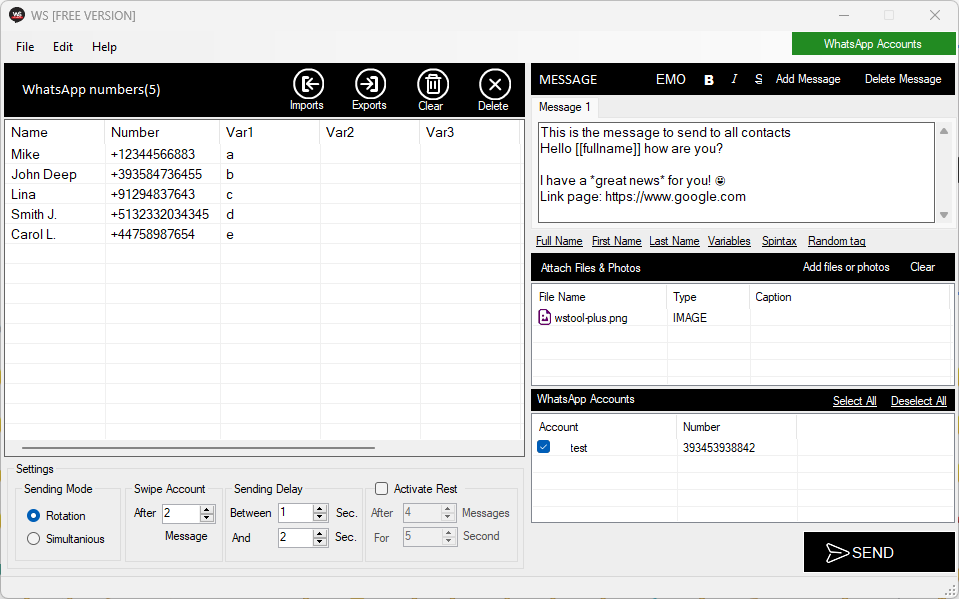Viewport: 959px width, 599px height.
Task: Click the Delete X circle icon
Action: [x=494, y=84]
